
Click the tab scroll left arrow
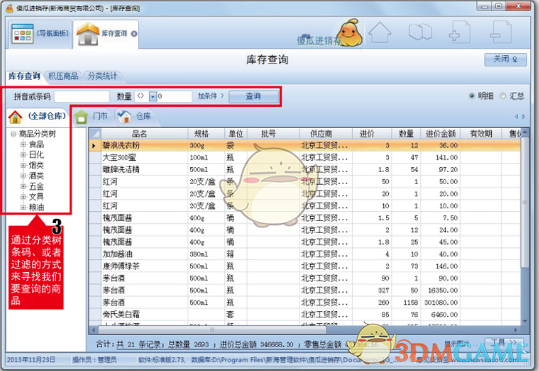pyautogui.click(x=516, y=117)
